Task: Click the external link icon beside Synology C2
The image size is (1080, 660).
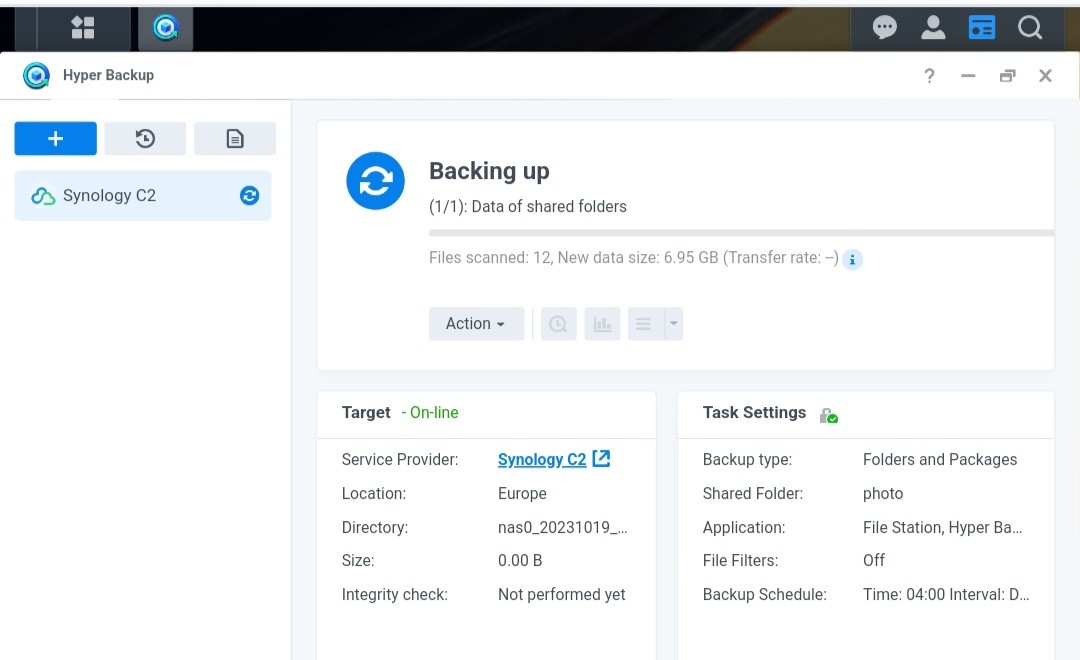Action: pos(601,458)
